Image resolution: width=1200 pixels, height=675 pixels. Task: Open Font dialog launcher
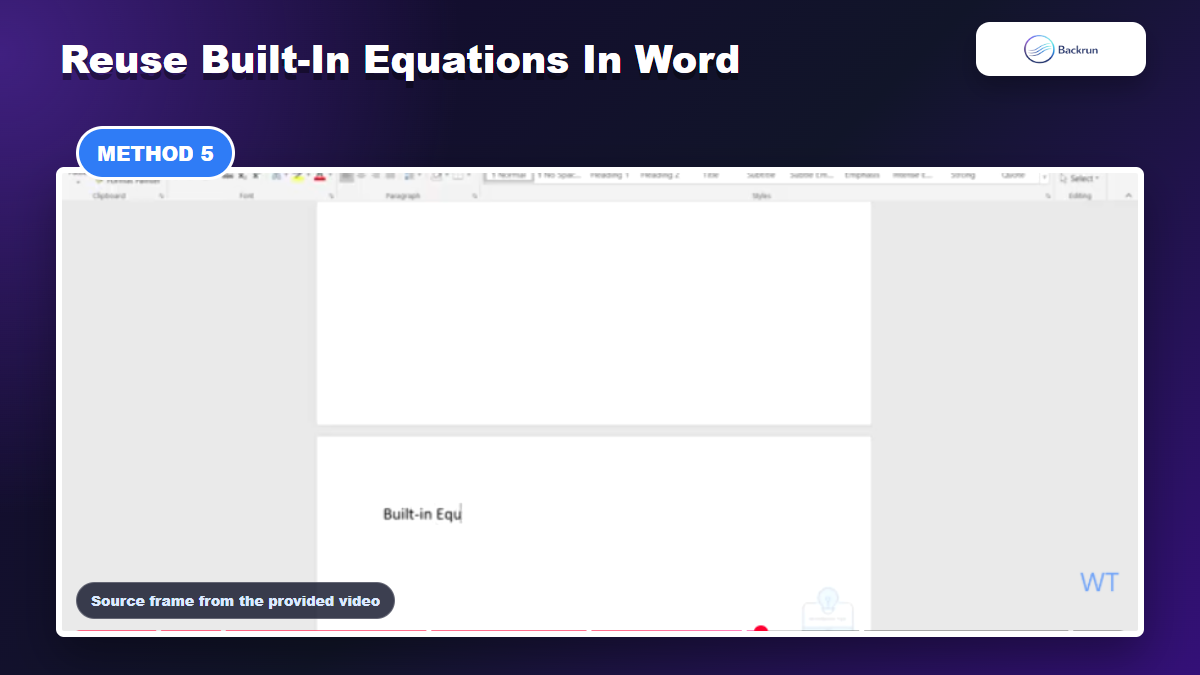pyautogui.click(x=331, y=196)
